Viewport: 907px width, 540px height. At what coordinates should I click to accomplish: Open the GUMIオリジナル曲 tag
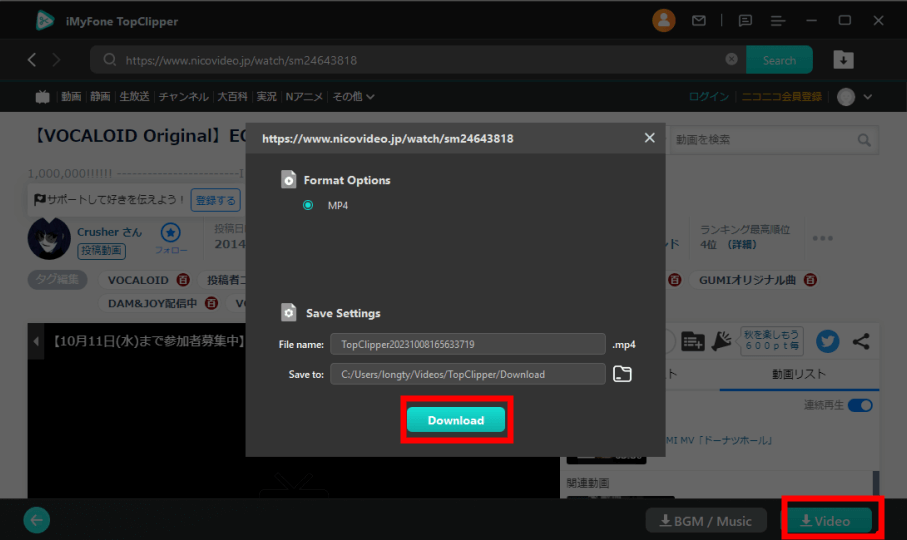coord(747,280)
